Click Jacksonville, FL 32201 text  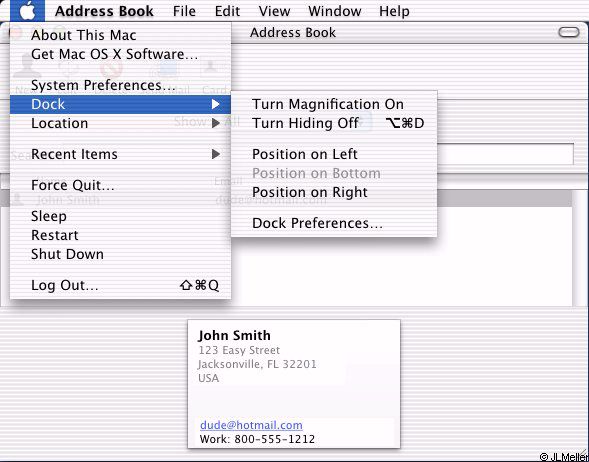257,364
